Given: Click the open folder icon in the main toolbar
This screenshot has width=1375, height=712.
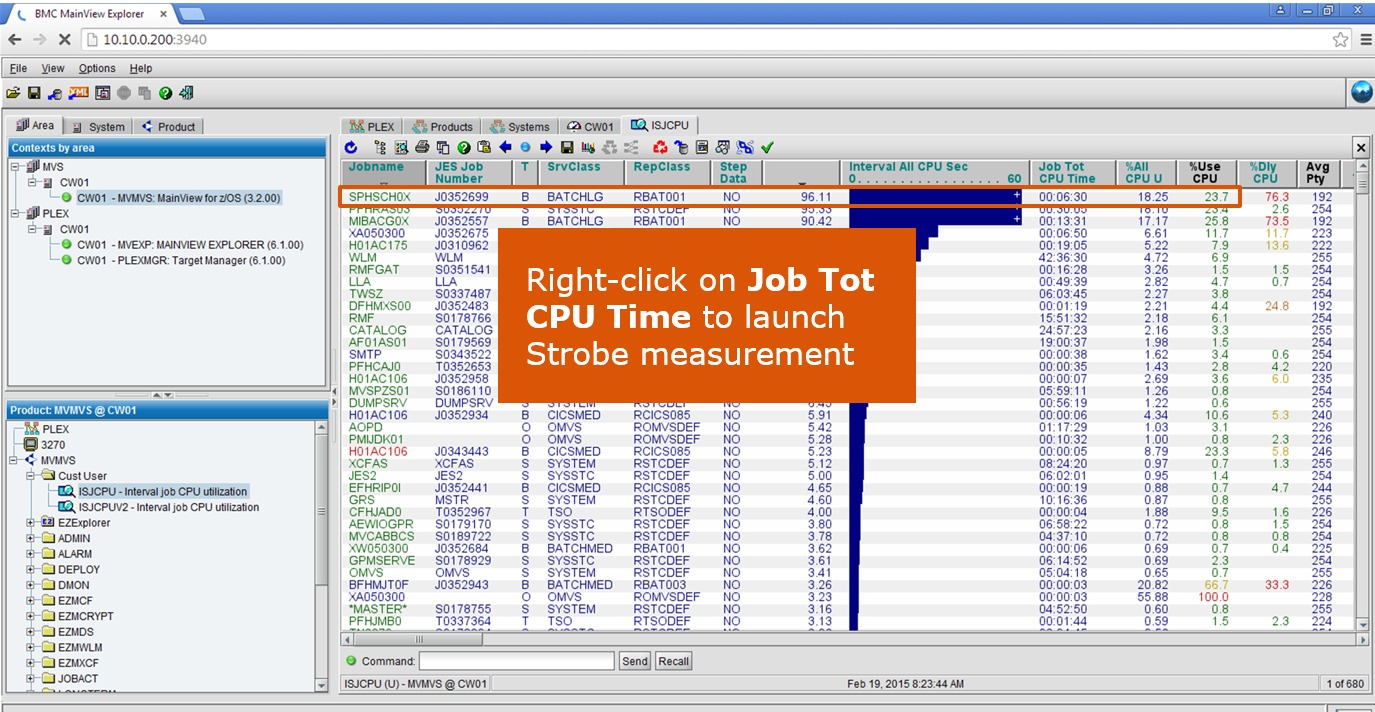Looking at the screenshot, I should click(13, 94).
